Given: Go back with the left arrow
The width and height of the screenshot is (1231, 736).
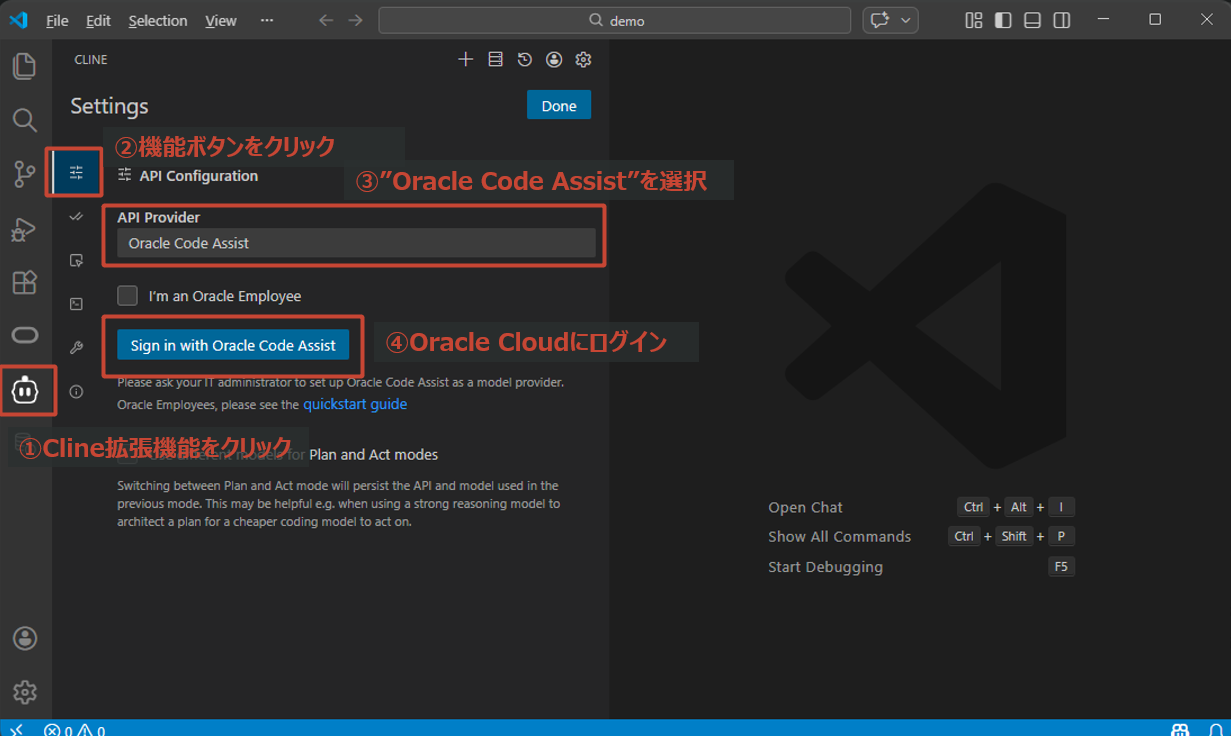Looking at the screenshot, I should point(326,20).
